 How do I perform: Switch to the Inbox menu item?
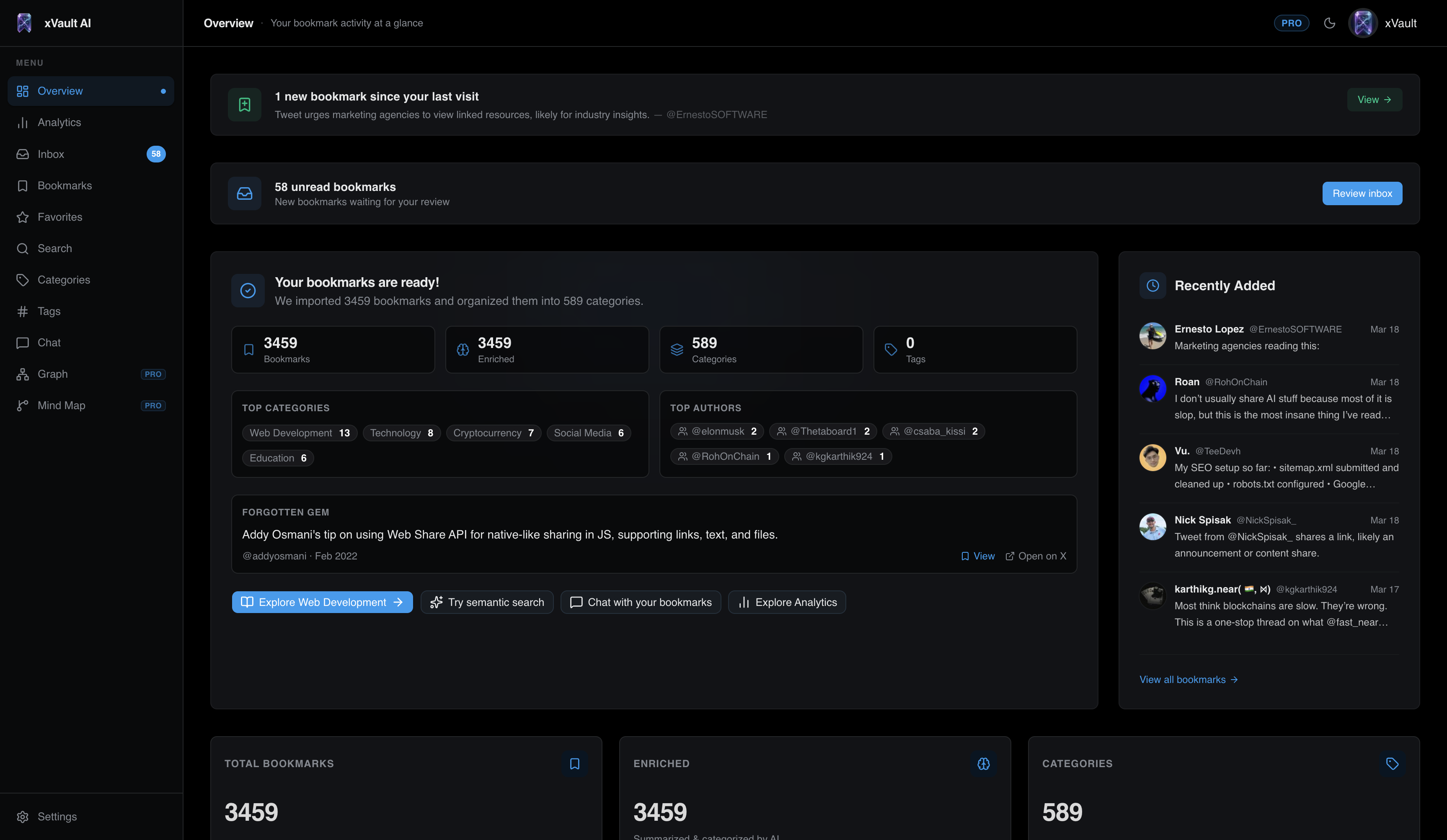tap(51, 154)
